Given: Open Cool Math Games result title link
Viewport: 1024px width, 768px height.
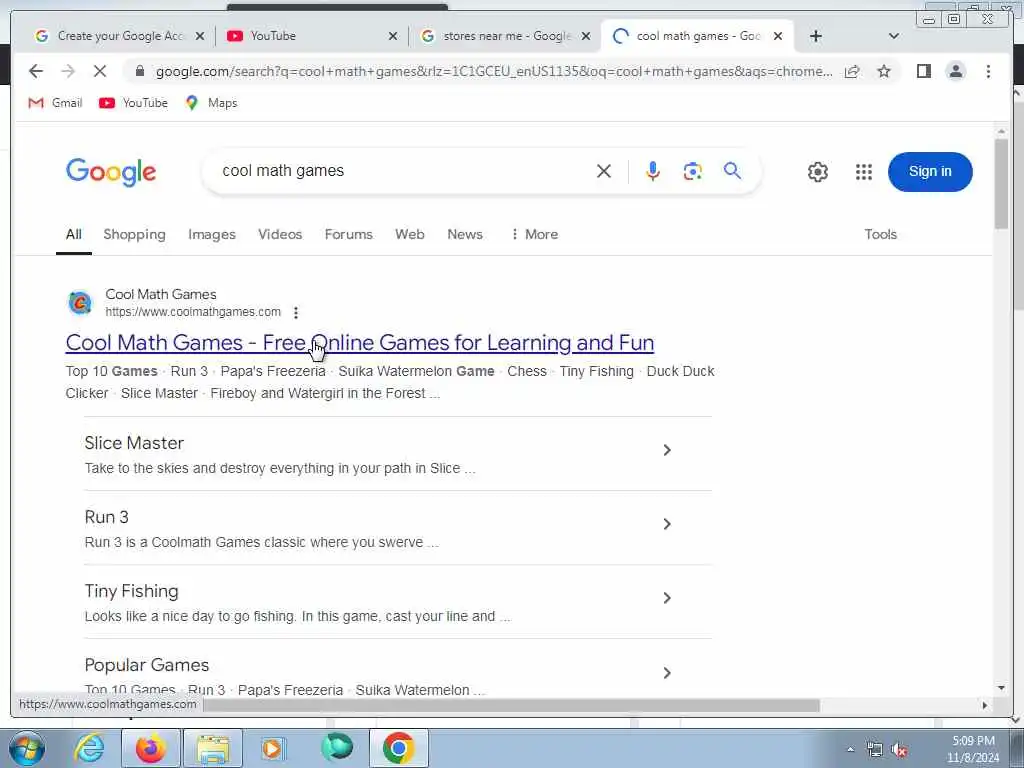Looking at the screenshot, I should click(360, 343).
